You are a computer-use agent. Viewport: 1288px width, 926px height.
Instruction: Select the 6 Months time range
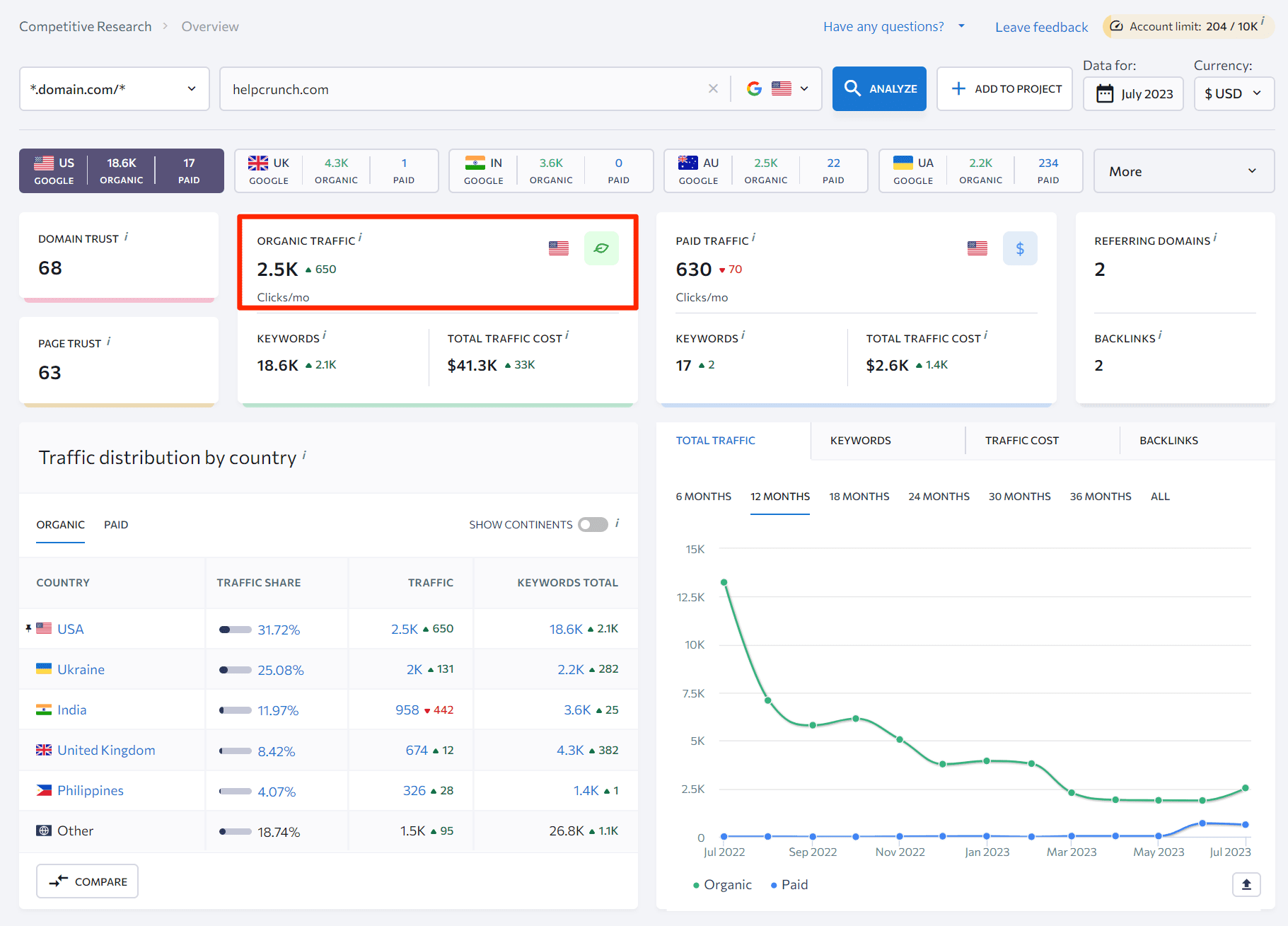(704, 497)
